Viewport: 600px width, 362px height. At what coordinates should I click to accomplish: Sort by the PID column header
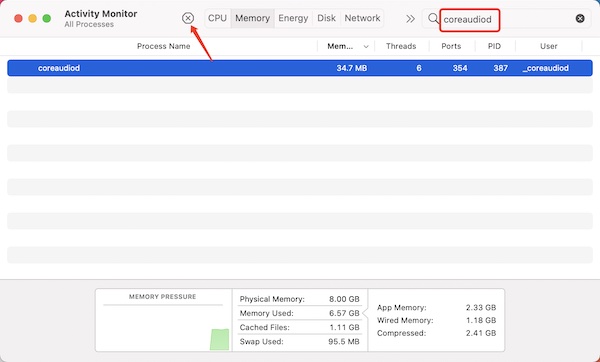pos(494,46)
